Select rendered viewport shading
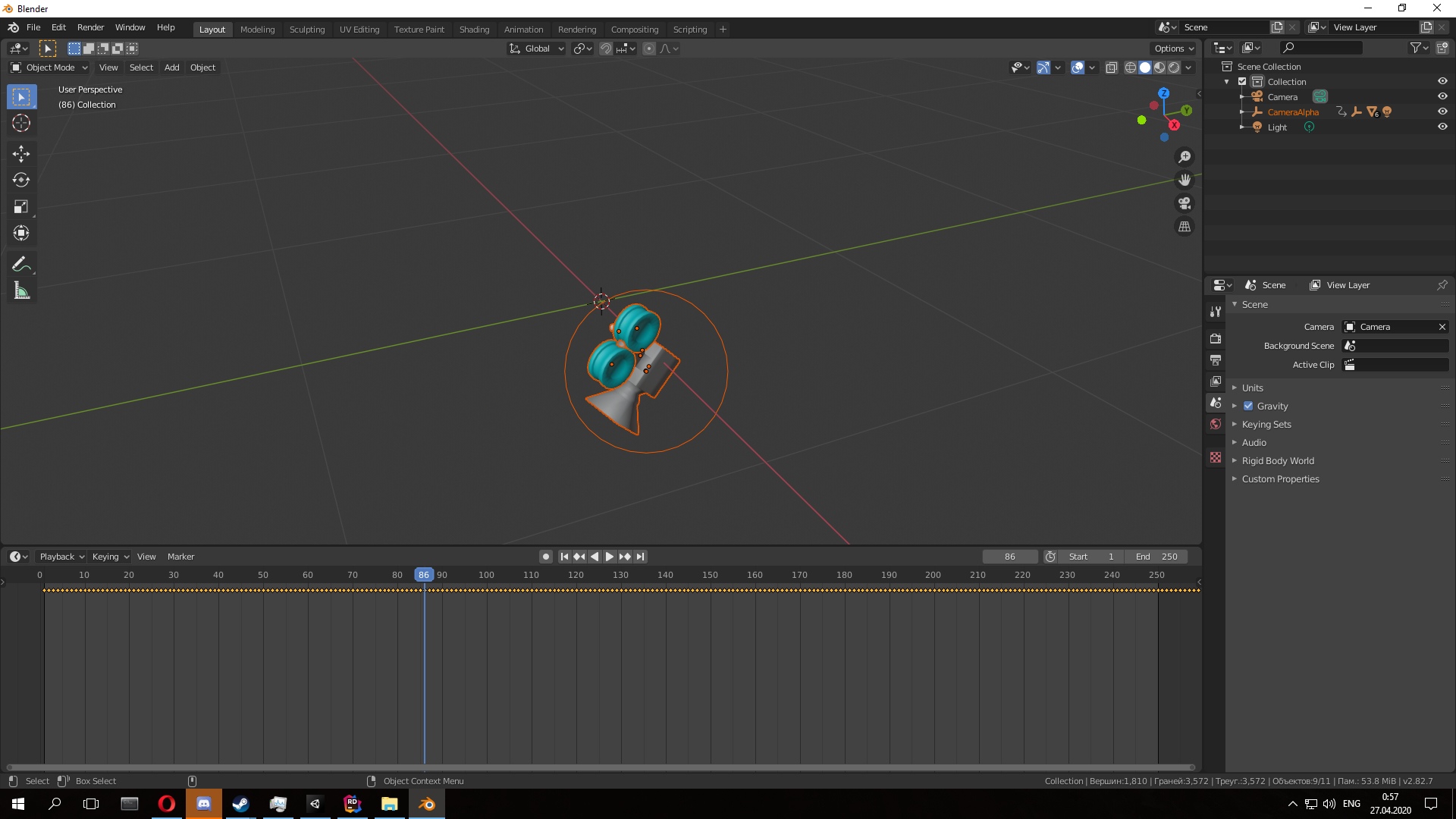Image resolution: width=1456 pixels, height=819 pixels. point(1174,67)
